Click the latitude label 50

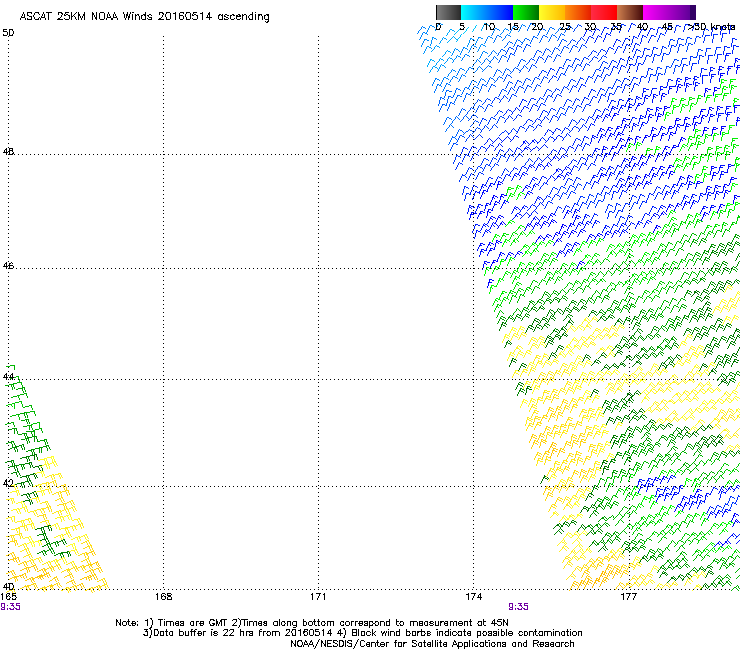click(8, 33)
